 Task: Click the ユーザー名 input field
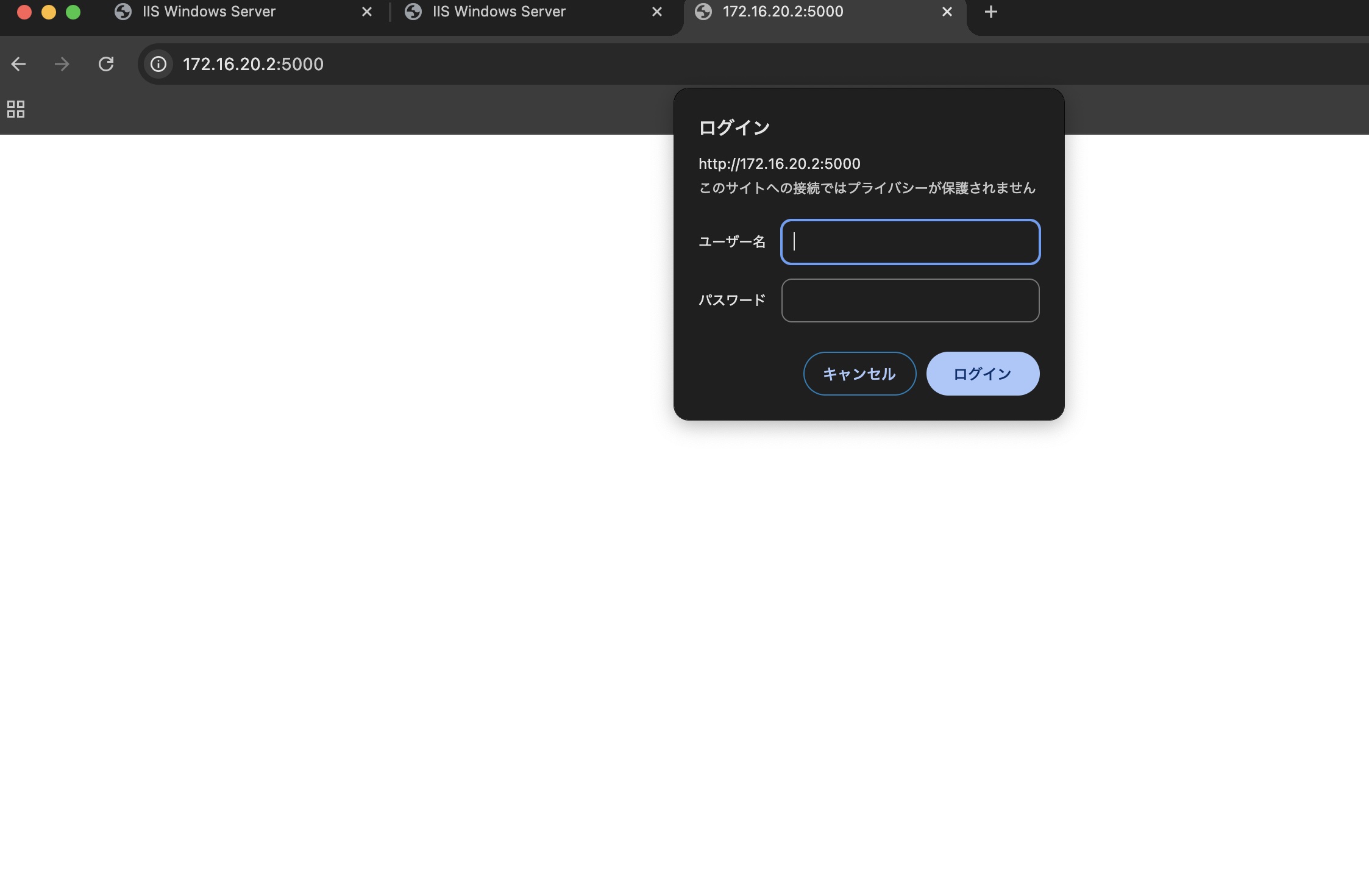(910, 242)
